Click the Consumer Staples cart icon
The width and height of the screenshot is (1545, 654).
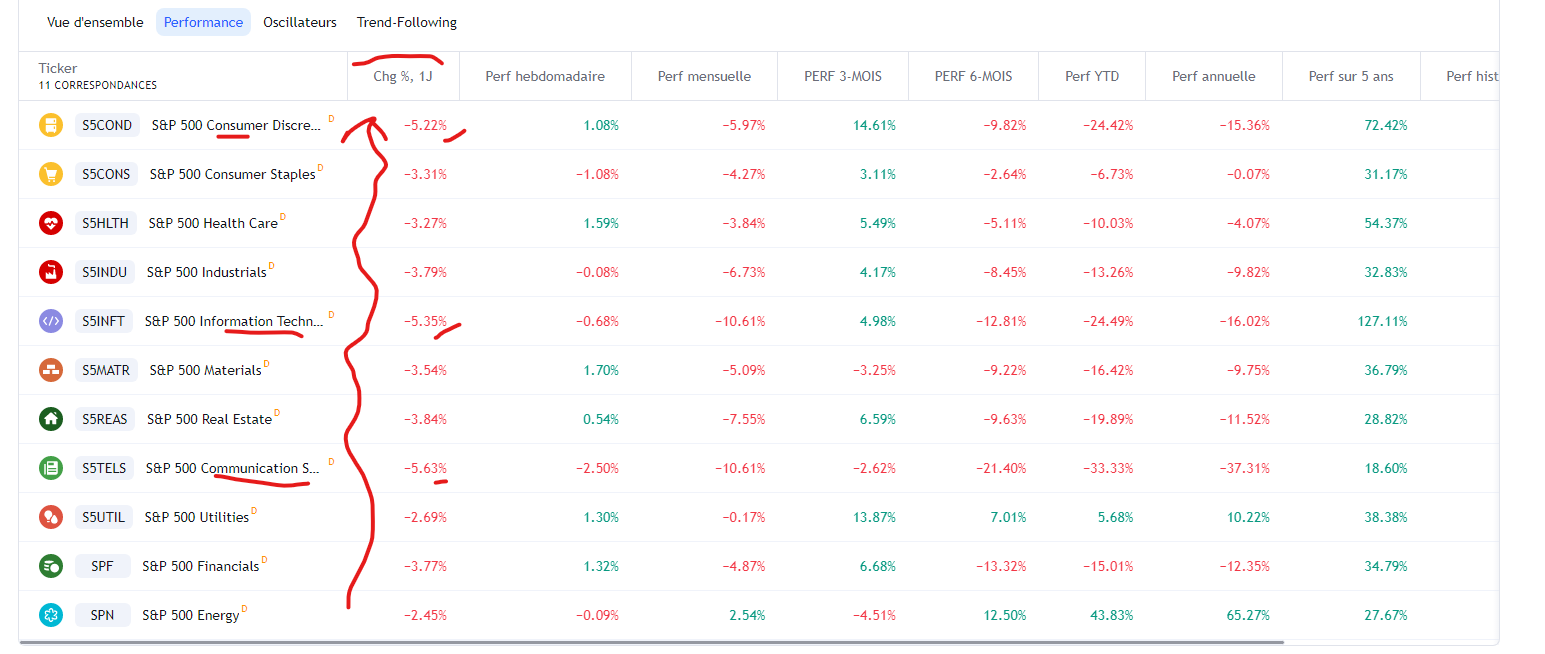click(x=50, y=174)
